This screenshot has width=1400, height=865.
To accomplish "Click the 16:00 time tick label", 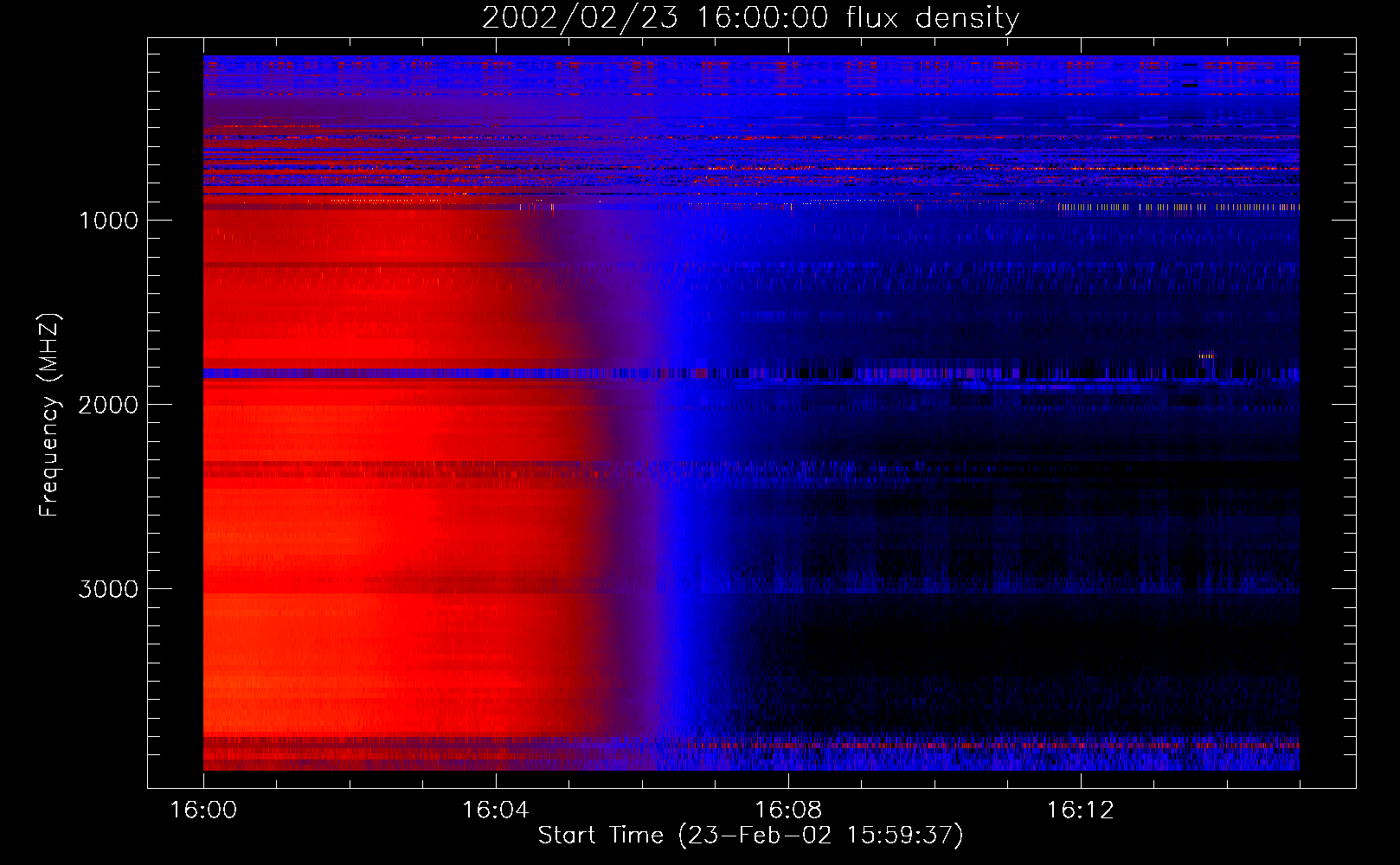I will click(203, 811).
